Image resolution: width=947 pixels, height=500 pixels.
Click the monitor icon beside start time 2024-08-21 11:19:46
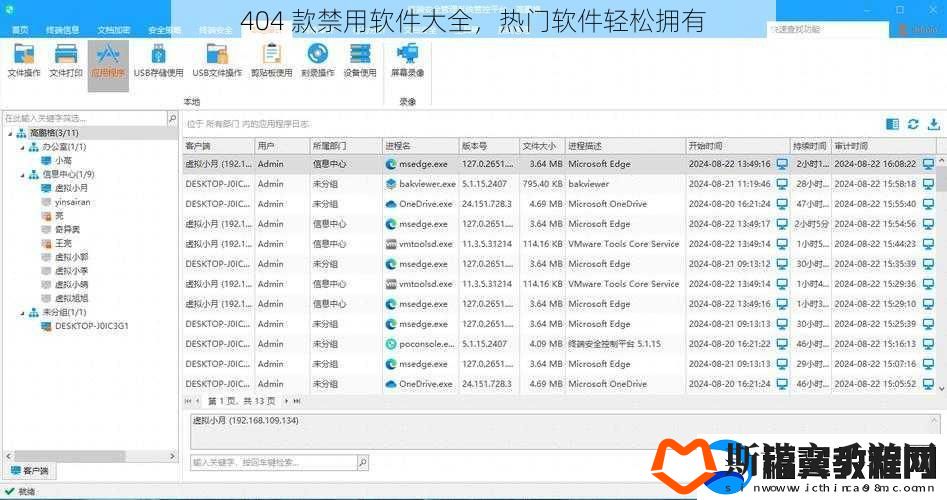tap(782, 184)
